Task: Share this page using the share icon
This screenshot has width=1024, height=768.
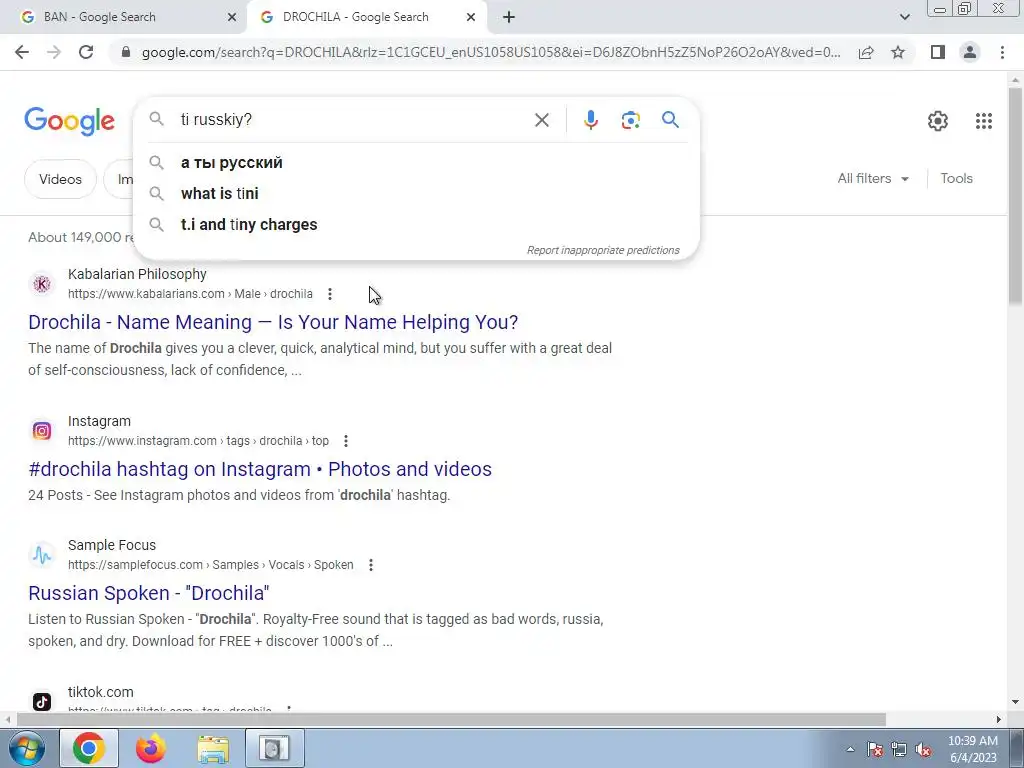Action: coord(866,52)
